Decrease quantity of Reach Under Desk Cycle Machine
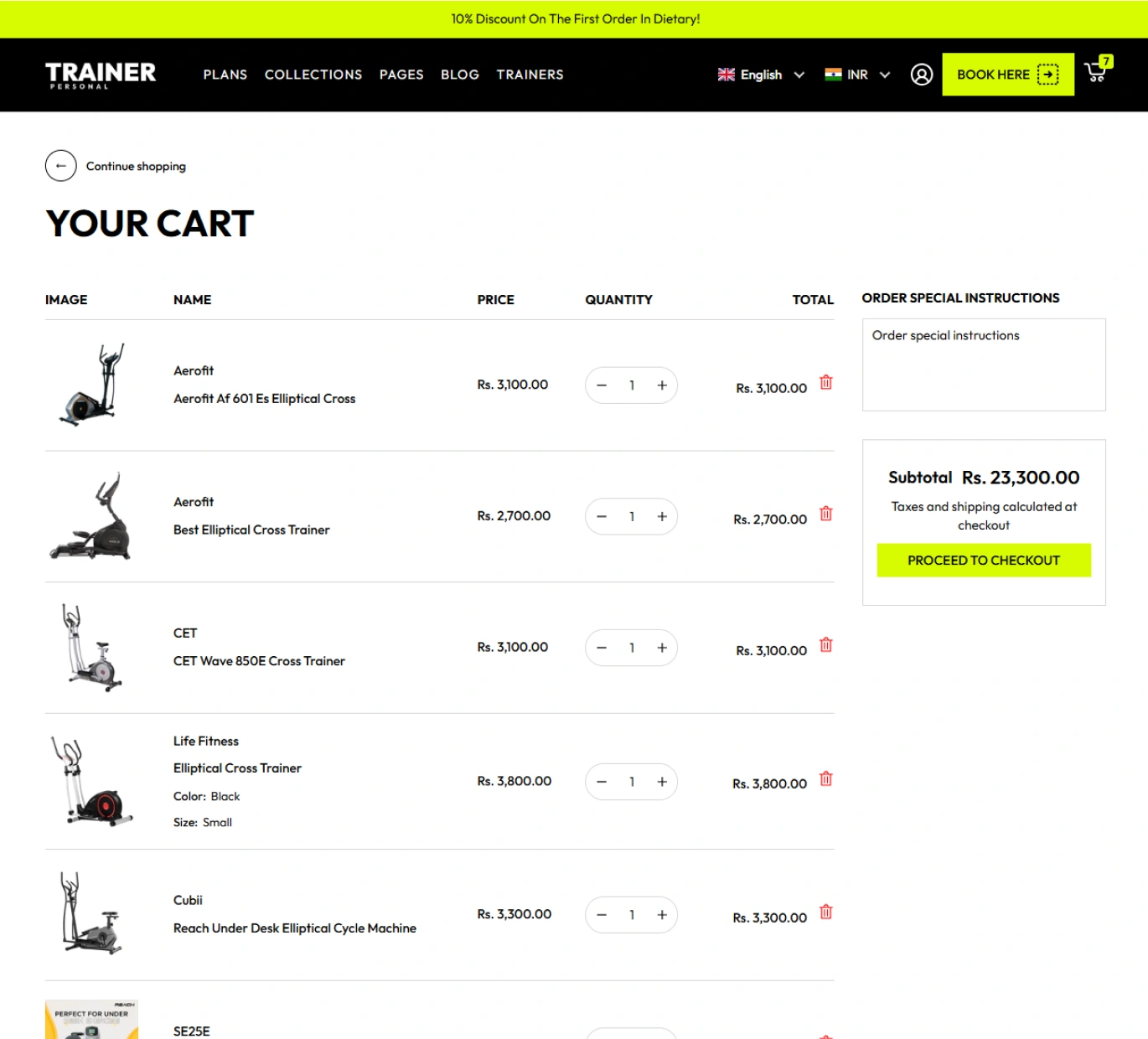The image size is (1148, 1039). pyautogui.click(x=601, y=915)
